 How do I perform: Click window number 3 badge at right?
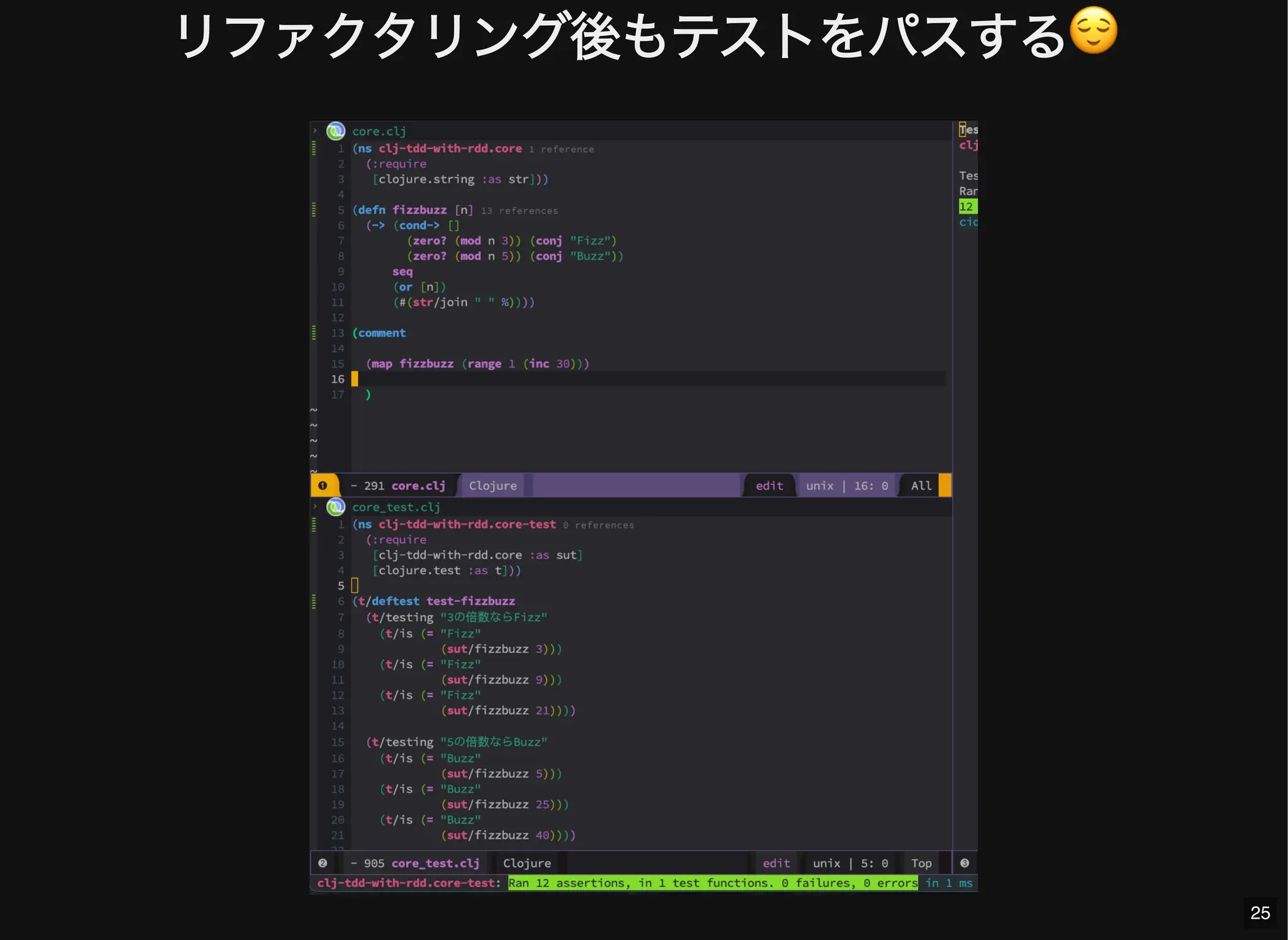(x=965, y=863)
